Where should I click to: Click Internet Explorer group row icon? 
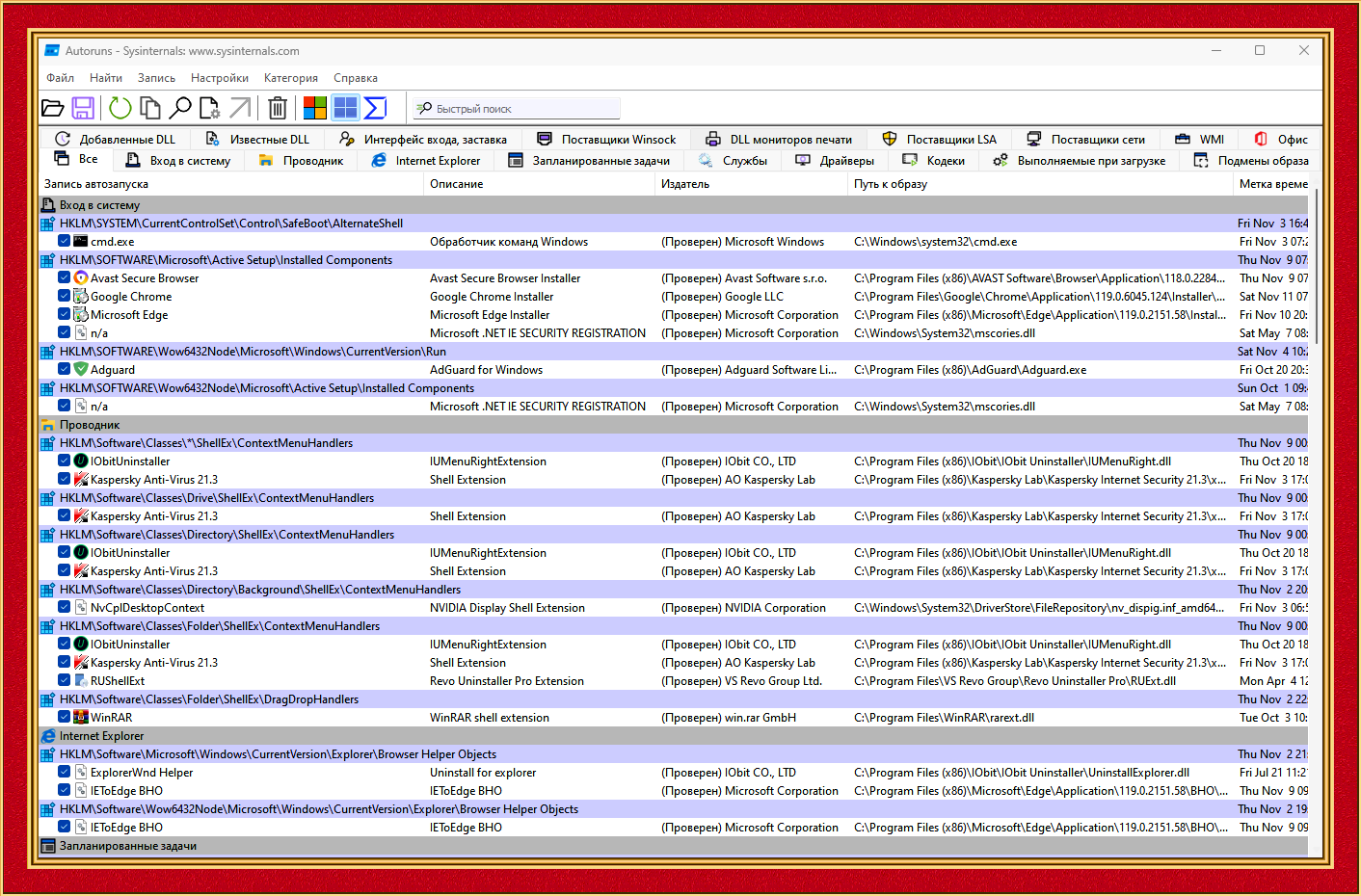48,736
